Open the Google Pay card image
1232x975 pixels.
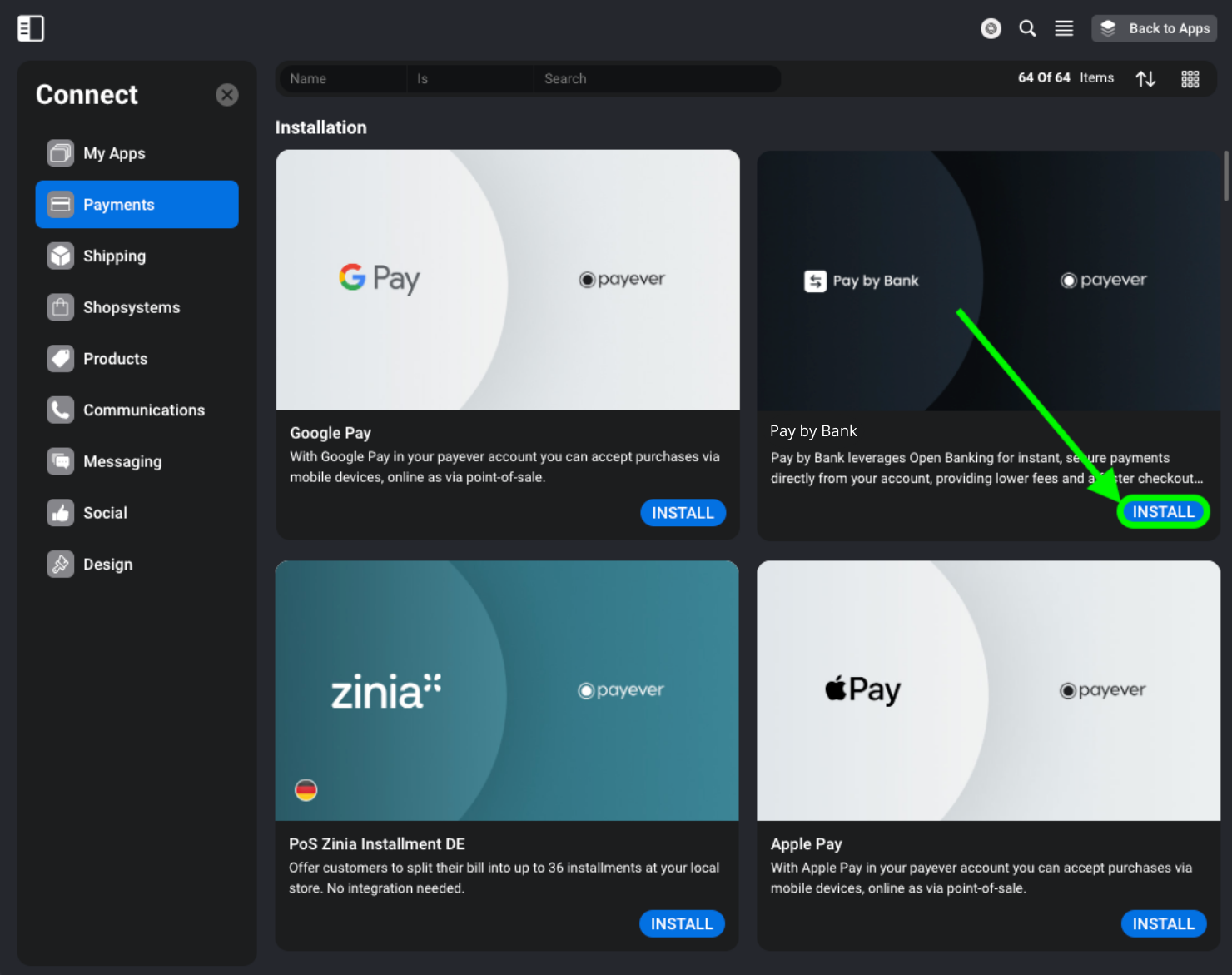pyautogui.click(x=508, y=280)
